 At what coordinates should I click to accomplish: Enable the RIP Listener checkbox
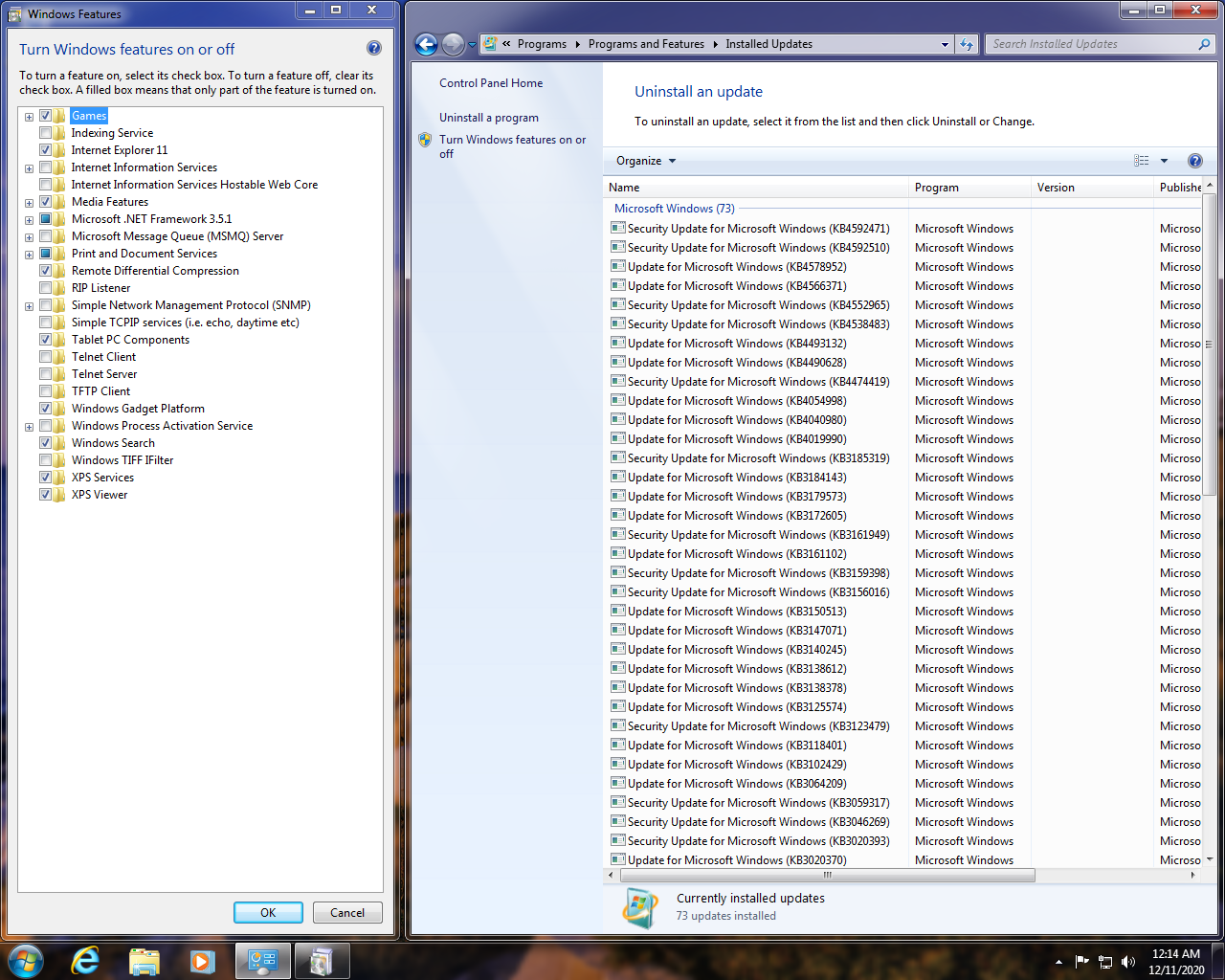click(x=45, y=288)
